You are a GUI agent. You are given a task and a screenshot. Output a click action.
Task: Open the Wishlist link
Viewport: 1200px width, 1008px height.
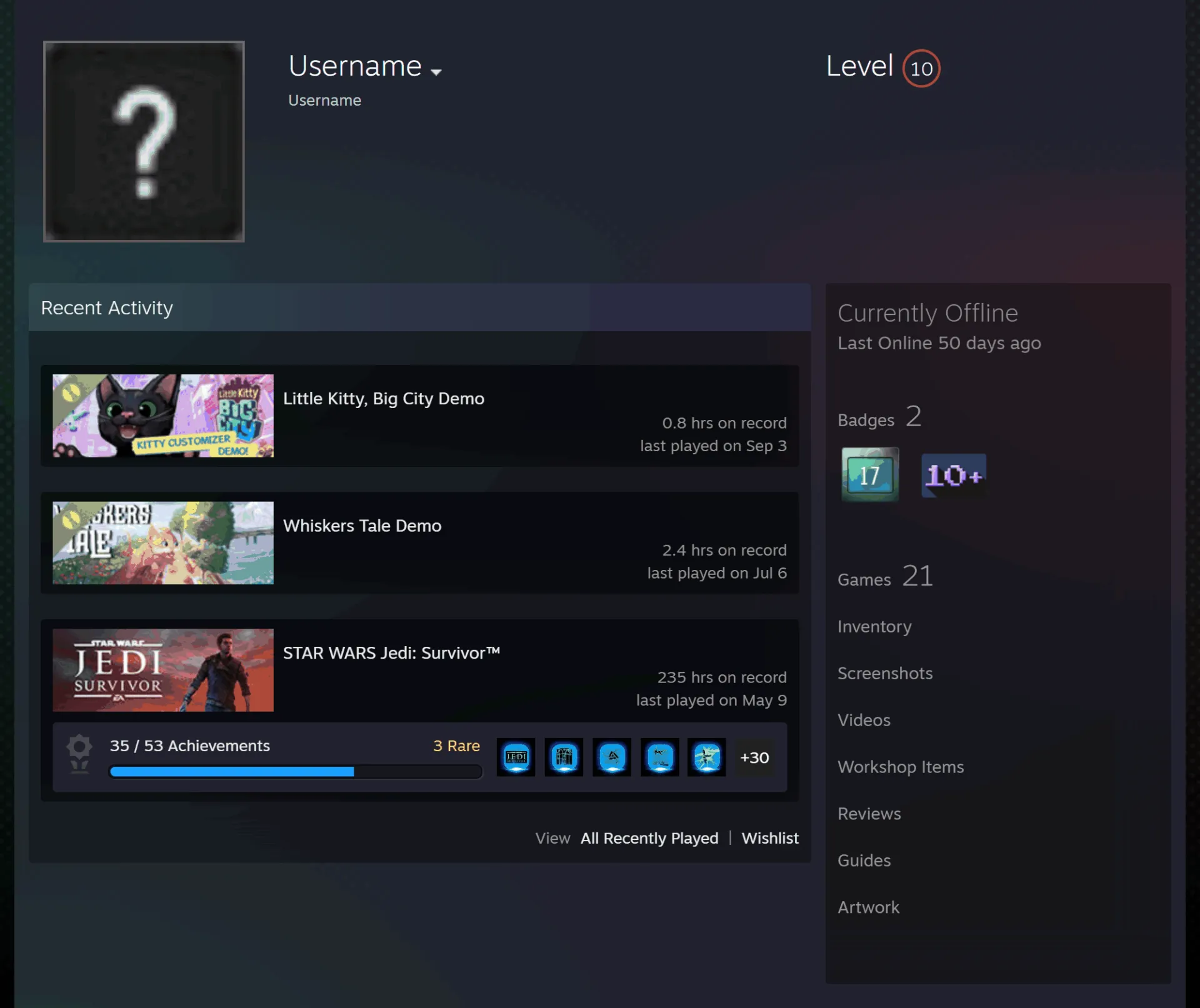coord(770,838)
